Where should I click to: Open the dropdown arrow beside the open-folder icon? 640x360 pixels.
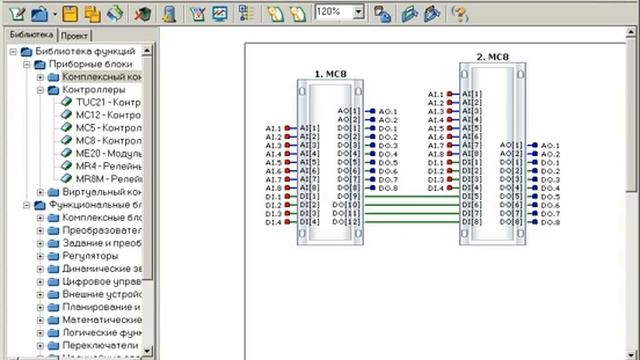pyautogui.click(x=55, y=14)
